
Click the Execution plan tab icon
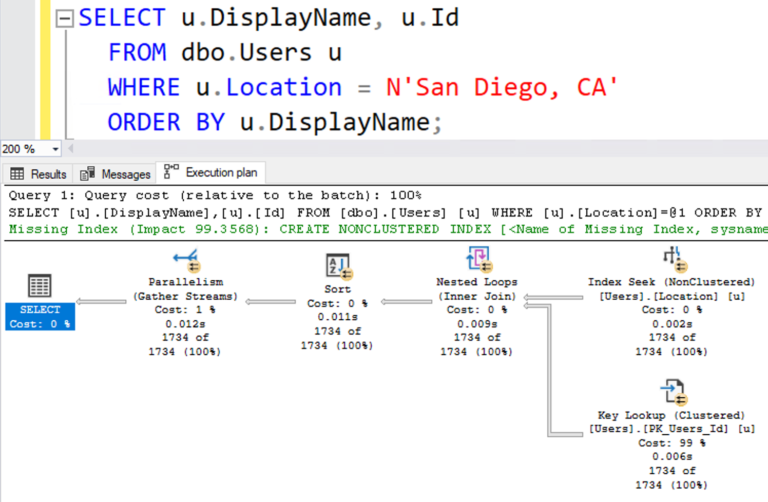(171, 172)
